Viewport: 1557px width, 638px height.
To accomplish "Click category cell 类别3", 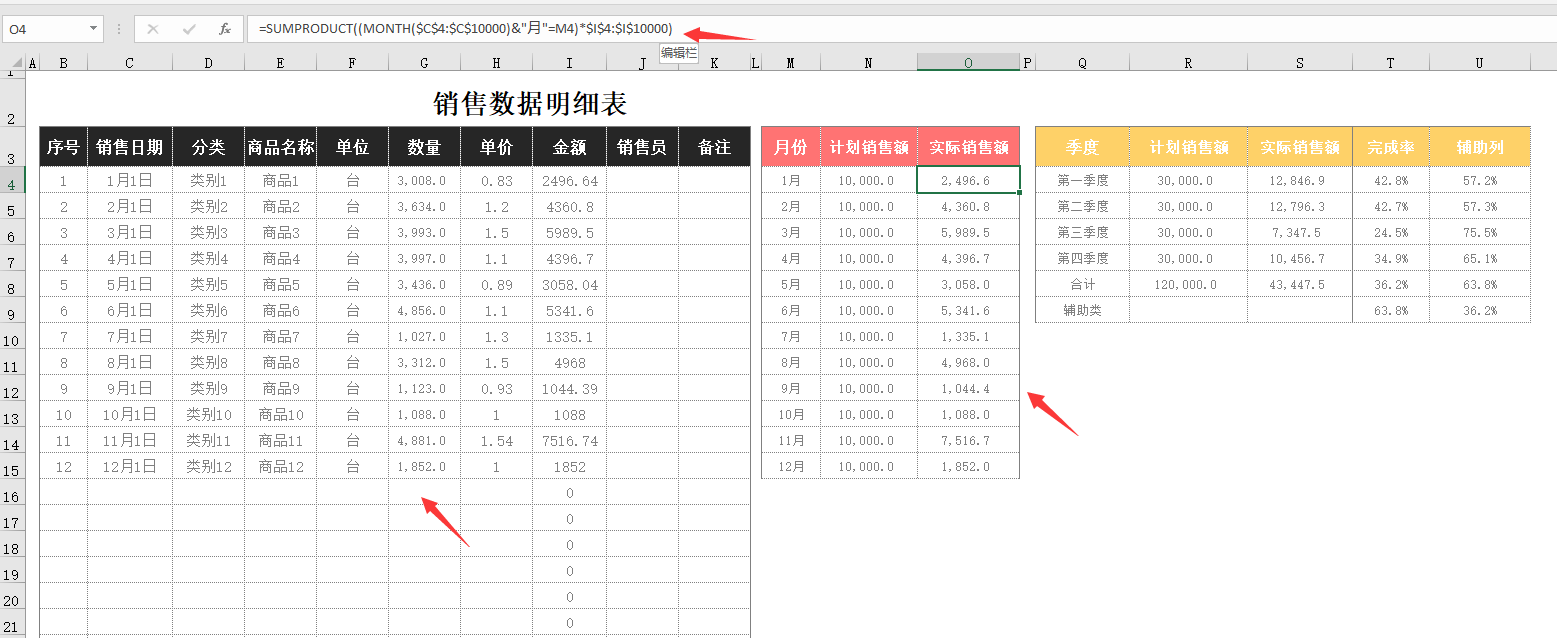I will (x=208, y=232).
